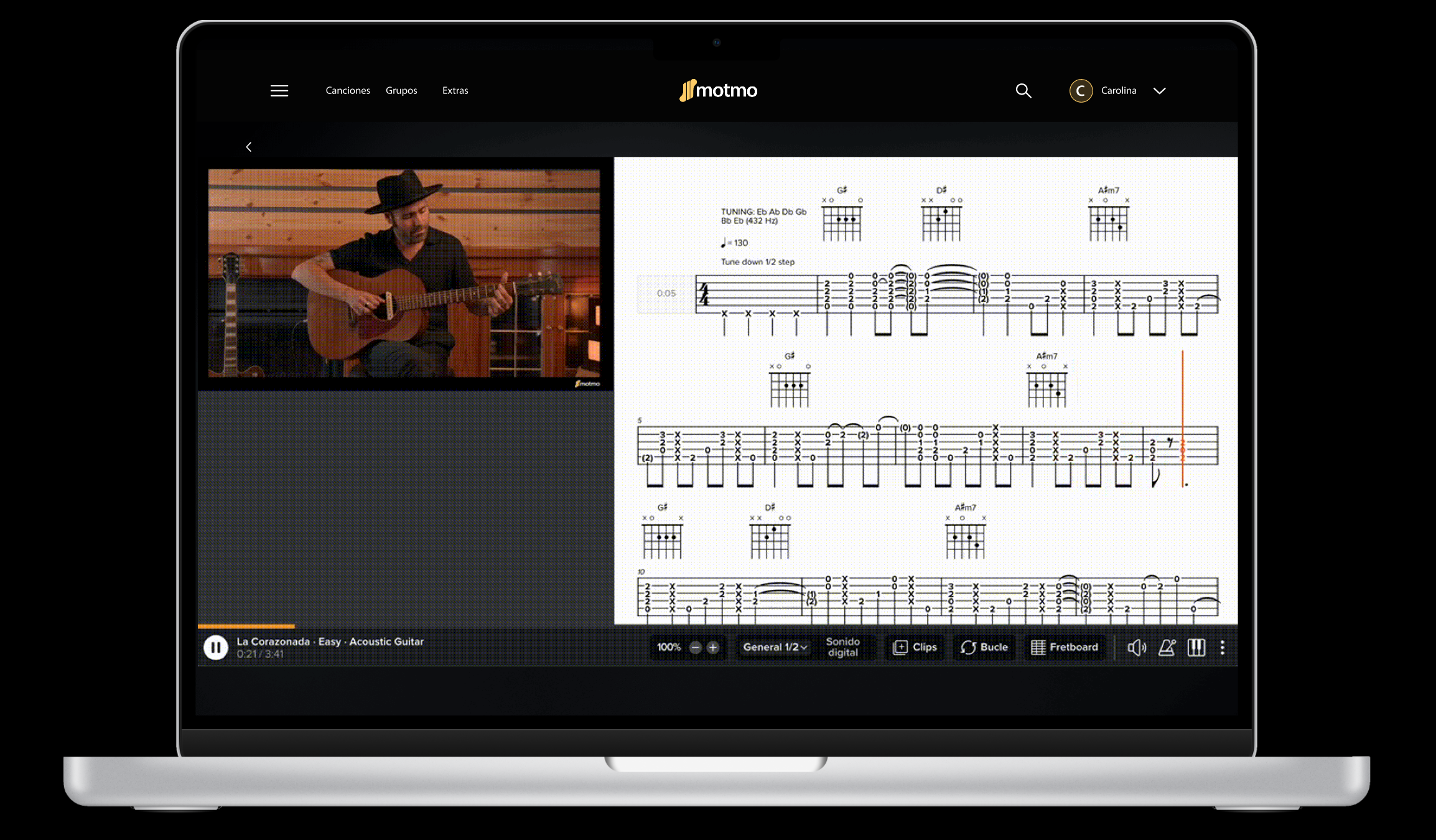Click the motmo logo
The height and width of the screenshot is (840, 1436).
tap(718, 91)
